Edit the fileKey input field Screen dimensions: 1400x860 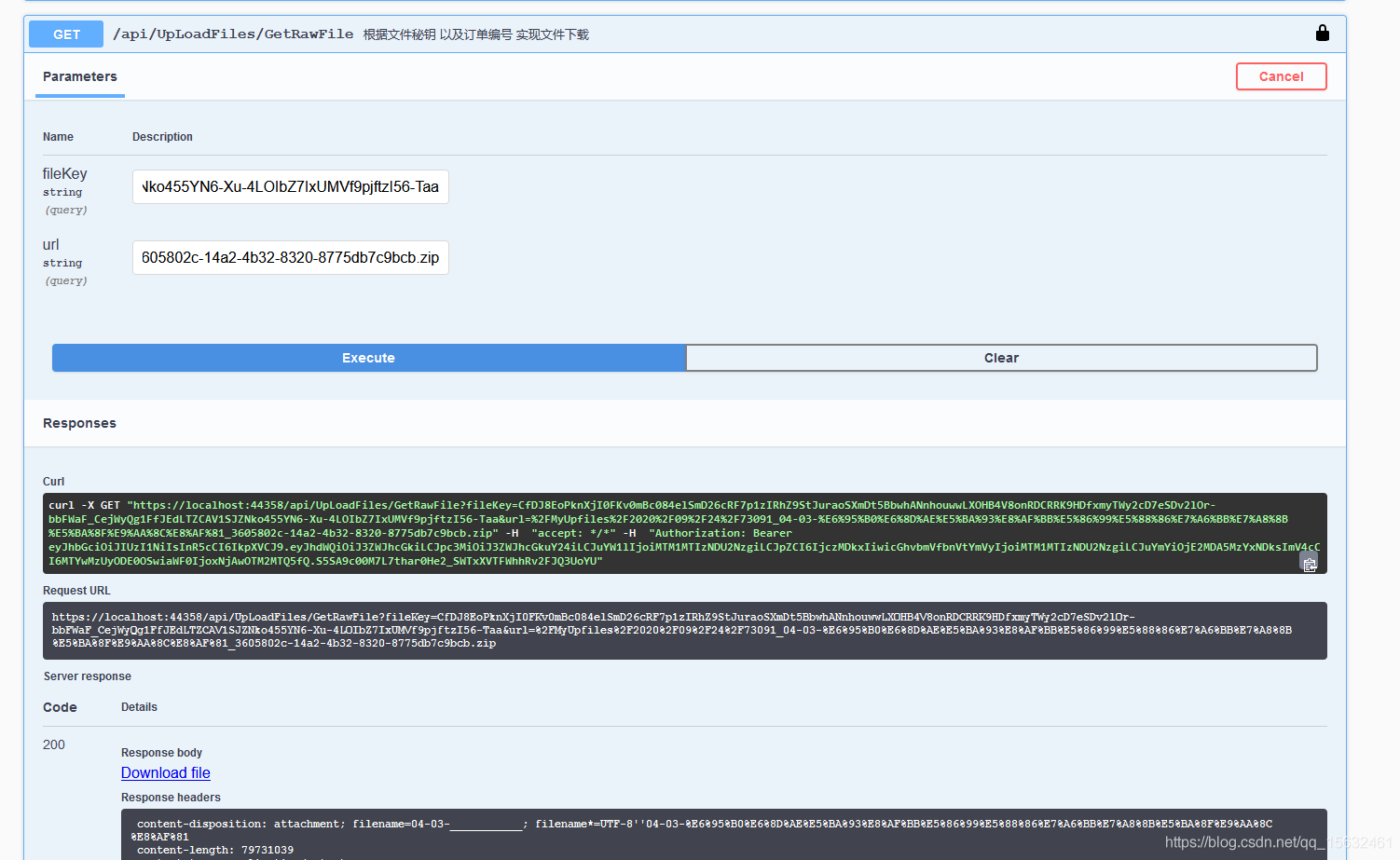(x=291, y=186)
